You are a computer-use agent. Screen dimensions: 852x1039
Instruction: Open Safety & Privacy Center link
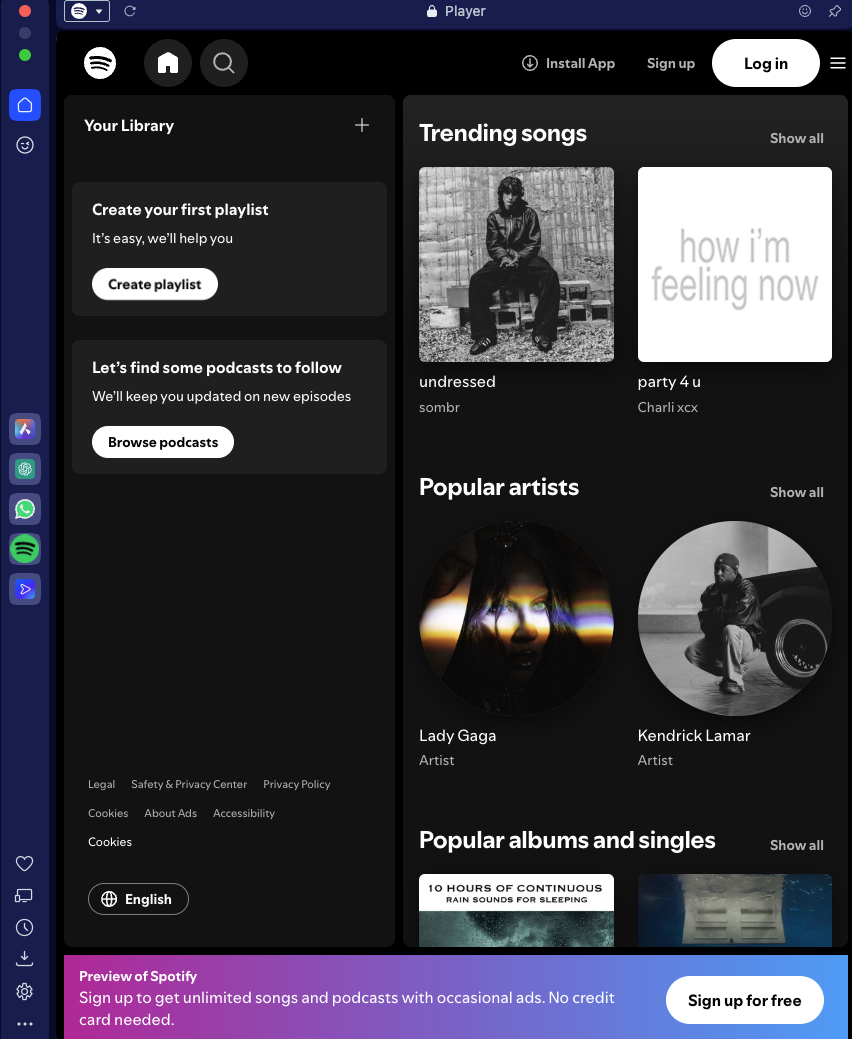(189, 784)
